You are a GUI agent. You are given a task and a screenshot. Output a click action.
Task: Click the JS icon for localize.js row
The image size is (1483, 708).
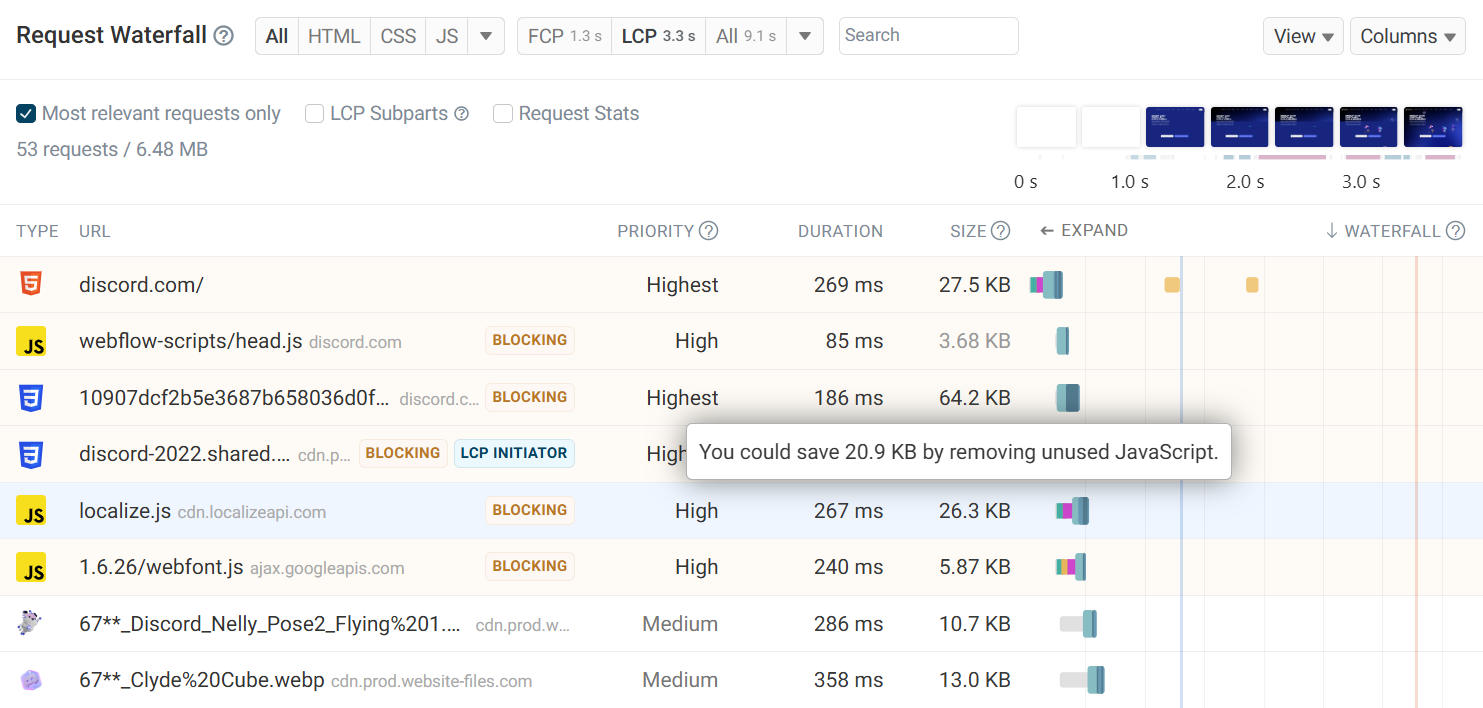[31, 511]
